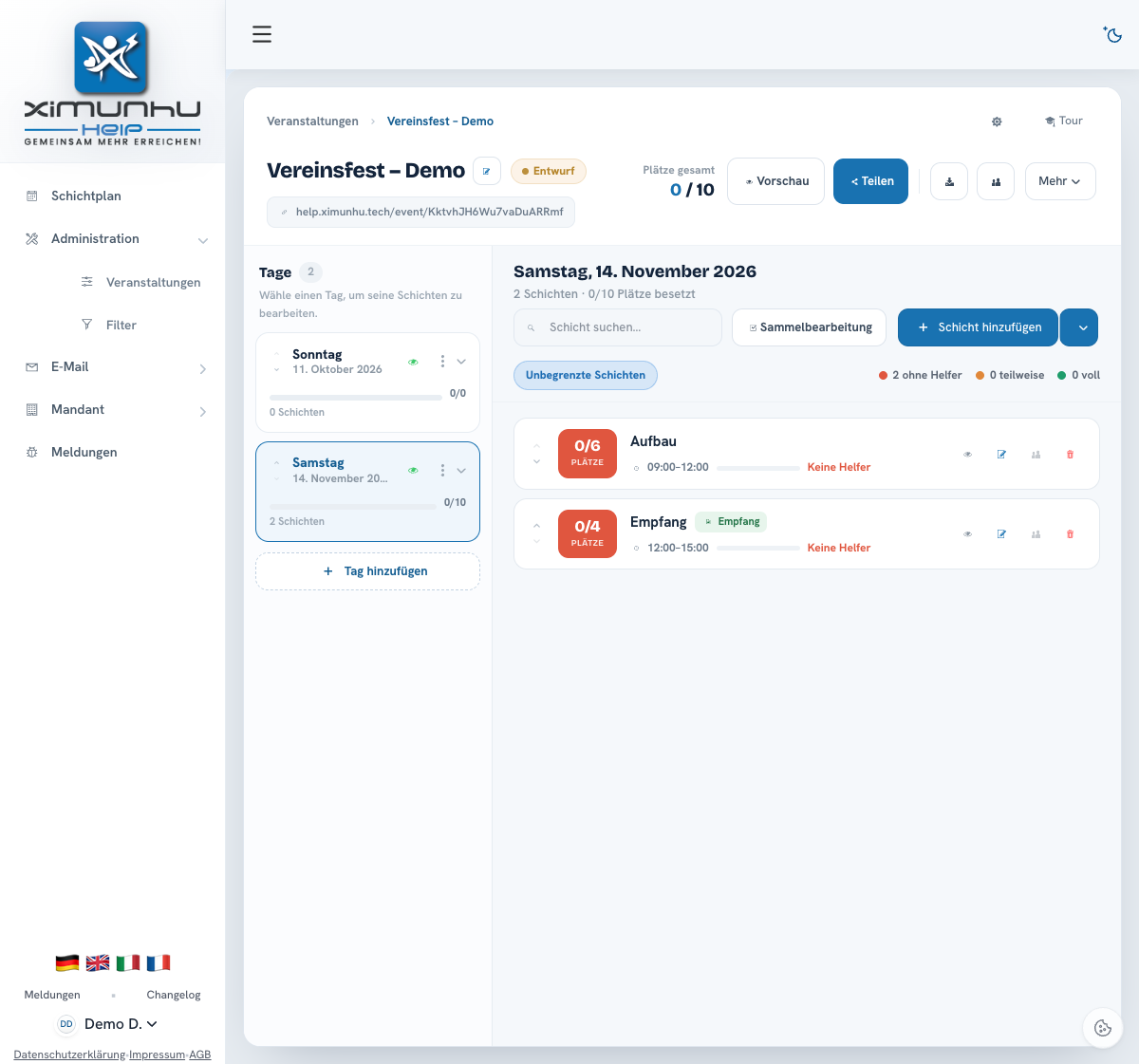This screenshot has width=1139, height=1064.
Task: Enable Sammelbearbeitung bulk editing
Action: pyautogui.click(x=809, y=327)
